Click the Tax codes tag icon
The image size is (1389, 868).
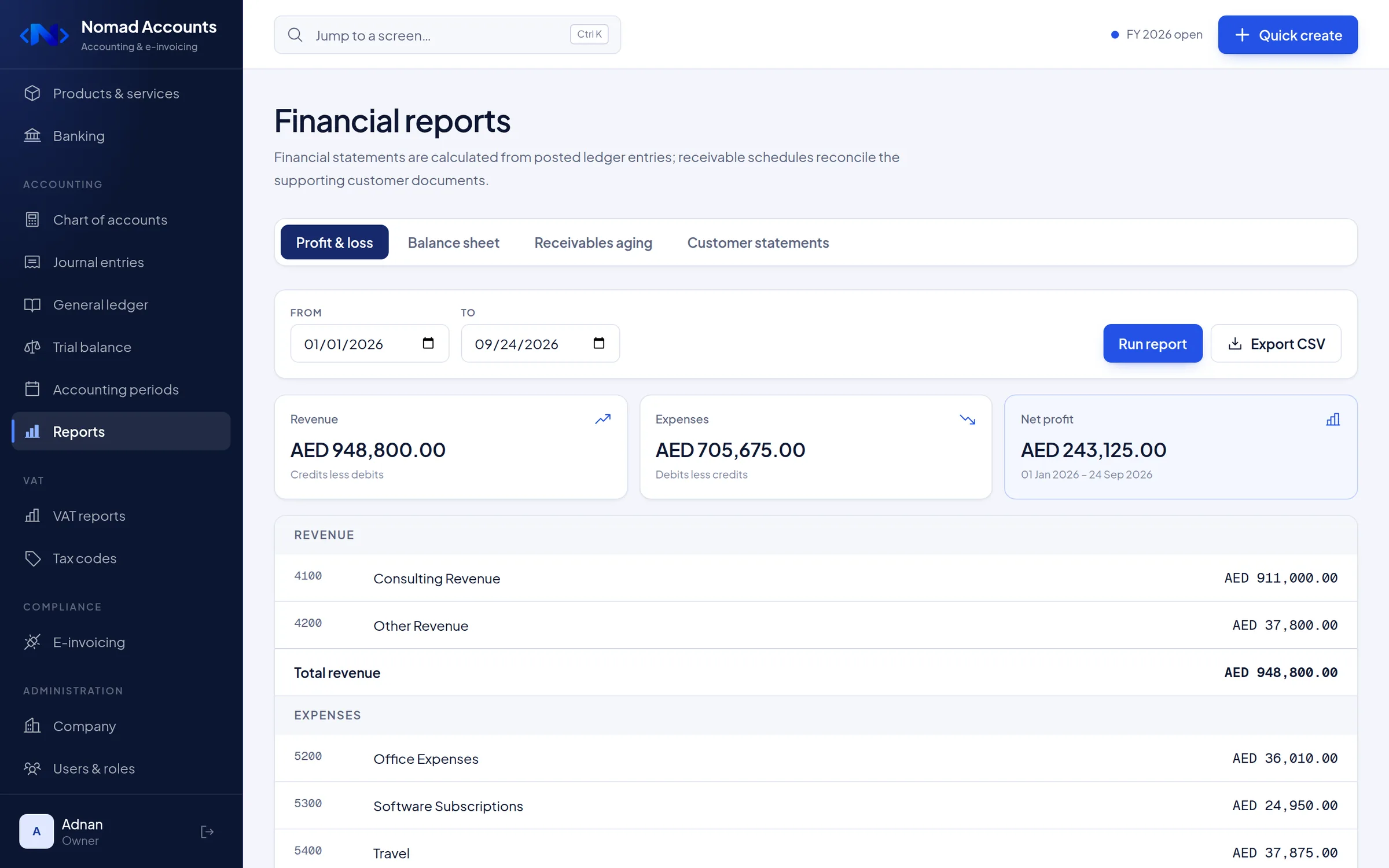point(32,558)
